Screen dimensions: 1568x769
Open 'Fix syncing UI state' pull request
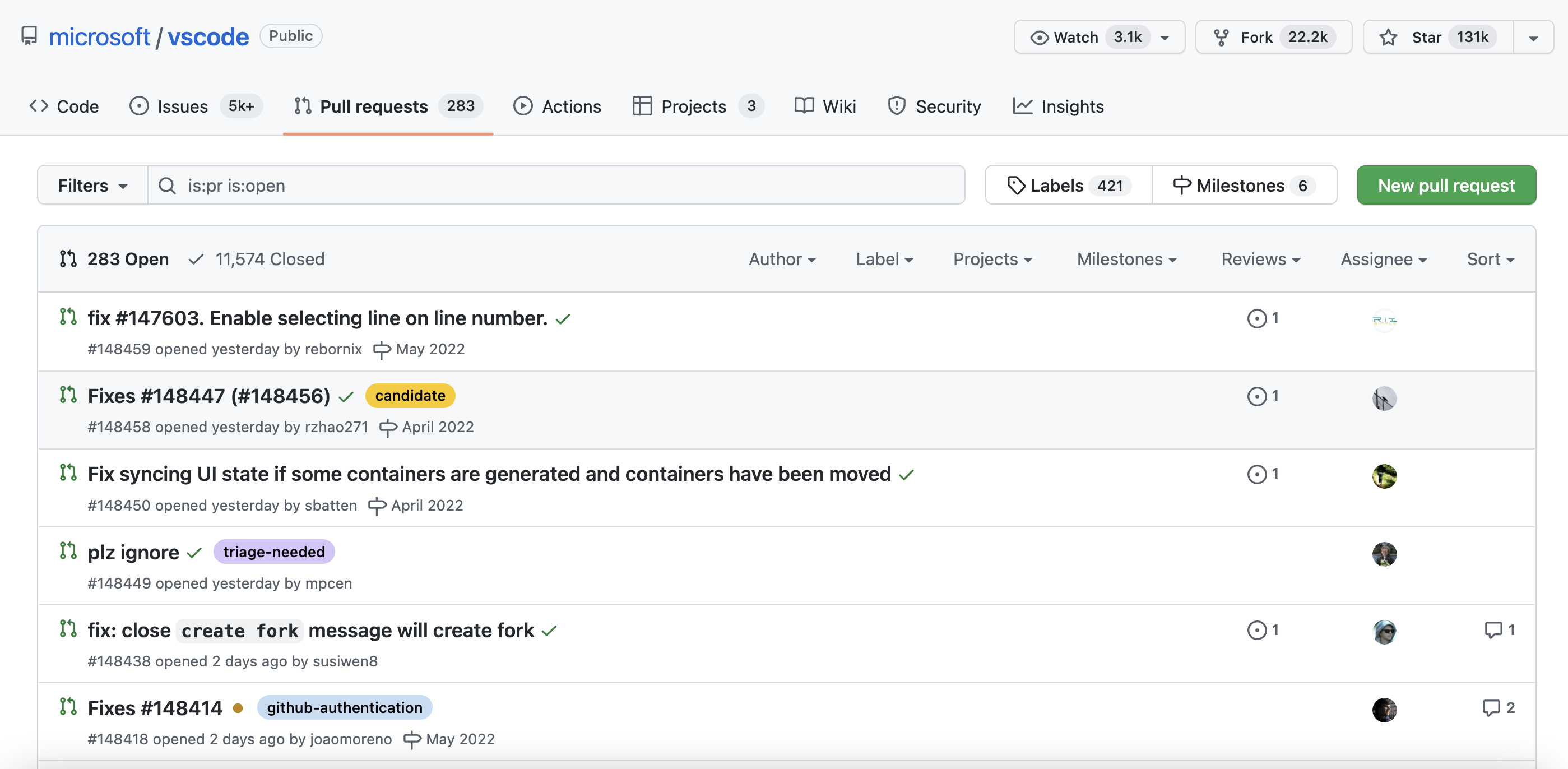(489, 474)
